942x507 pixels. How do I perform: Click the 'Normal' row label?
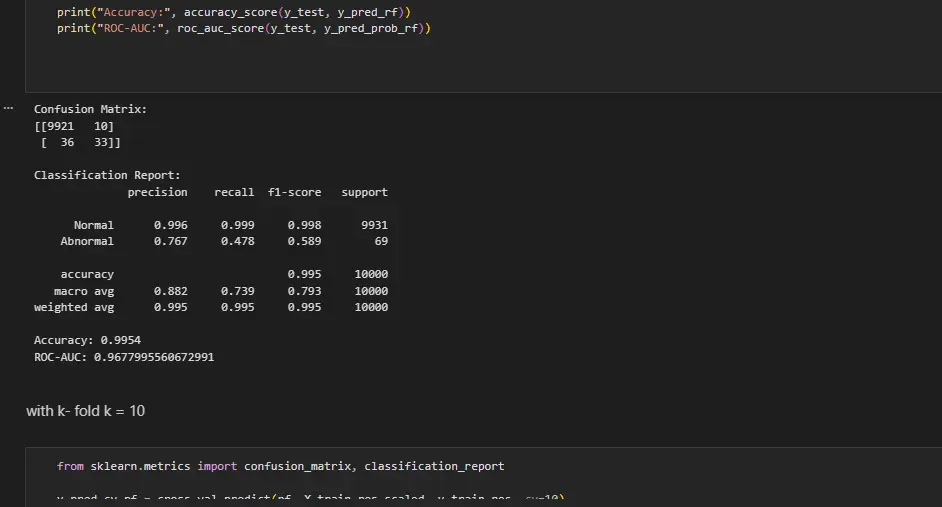(x=94, y=225)
